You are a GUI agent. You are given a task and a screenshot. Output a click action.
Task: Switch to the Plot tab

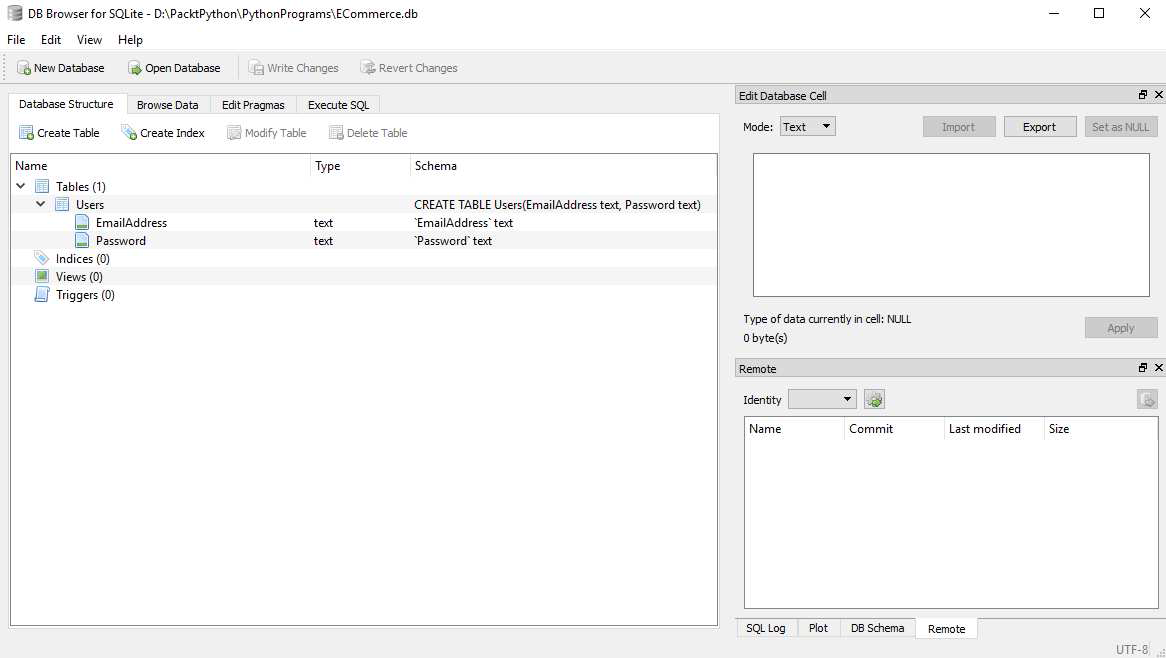(818, 628)
